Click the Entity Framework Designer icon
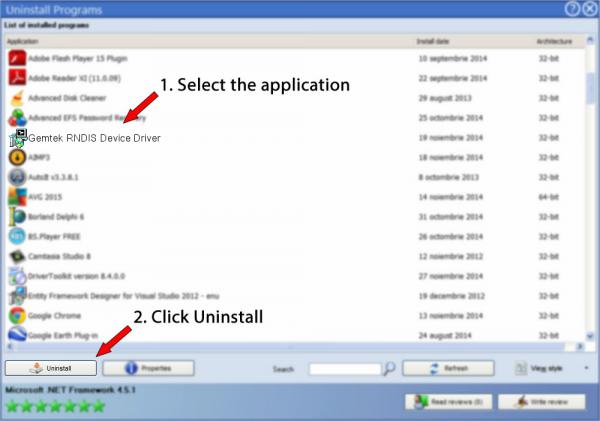The image size is (600, 421). [17, 296]
